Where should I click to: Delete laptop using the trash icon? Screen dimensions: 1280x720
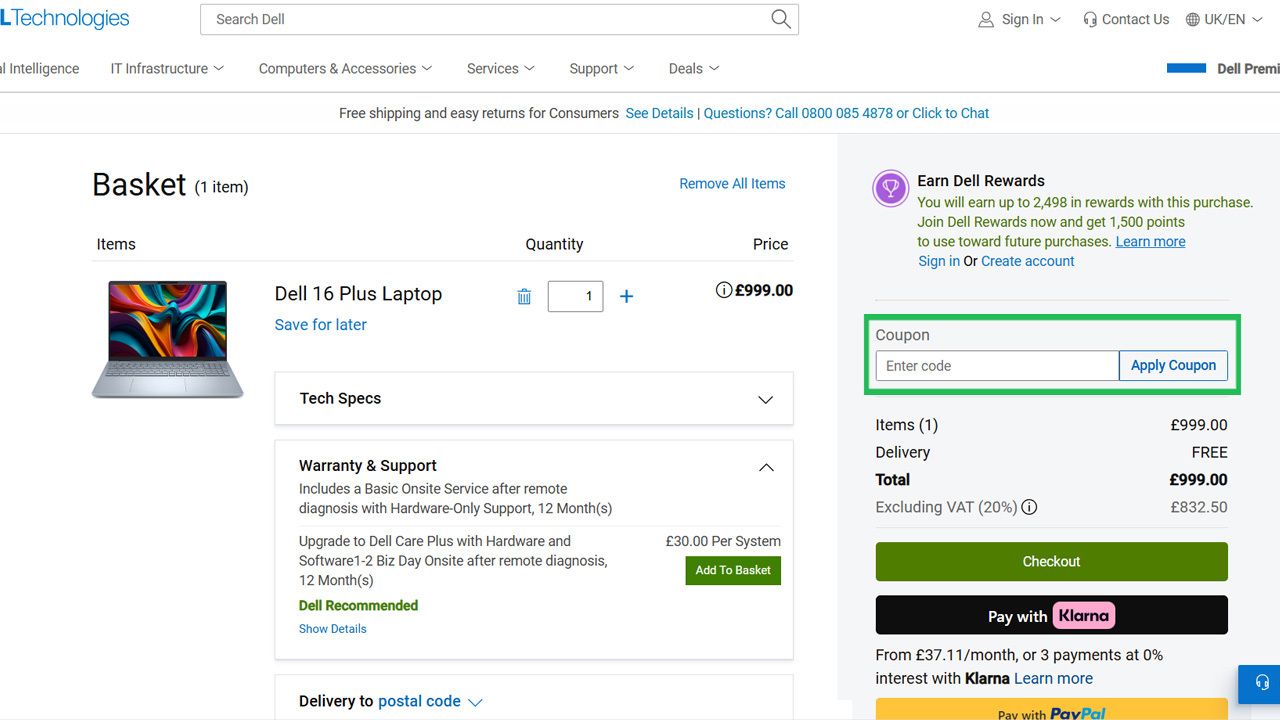pos(524,296)
